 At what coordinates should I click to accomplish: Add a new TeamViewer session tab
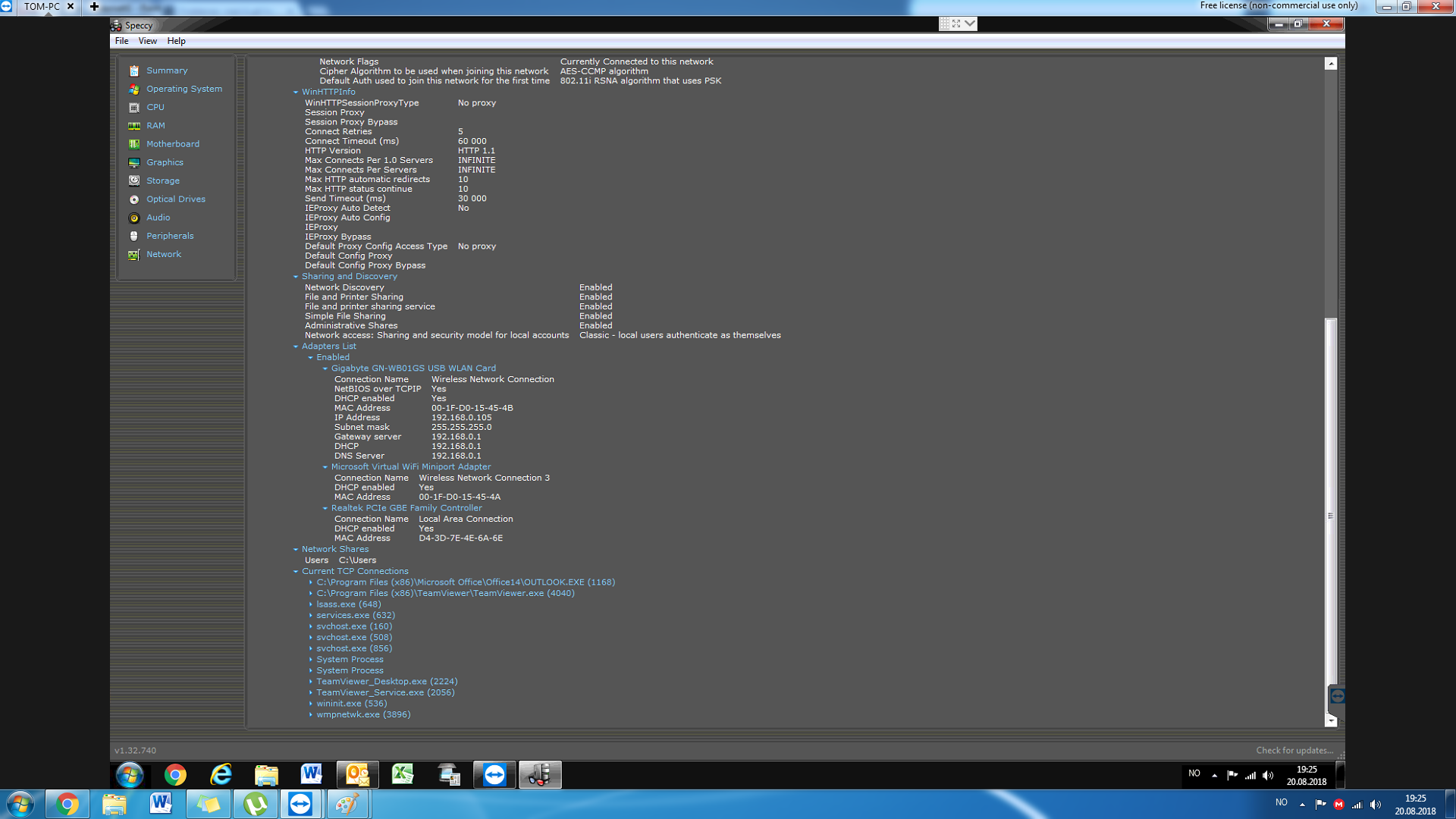[94, 6]
